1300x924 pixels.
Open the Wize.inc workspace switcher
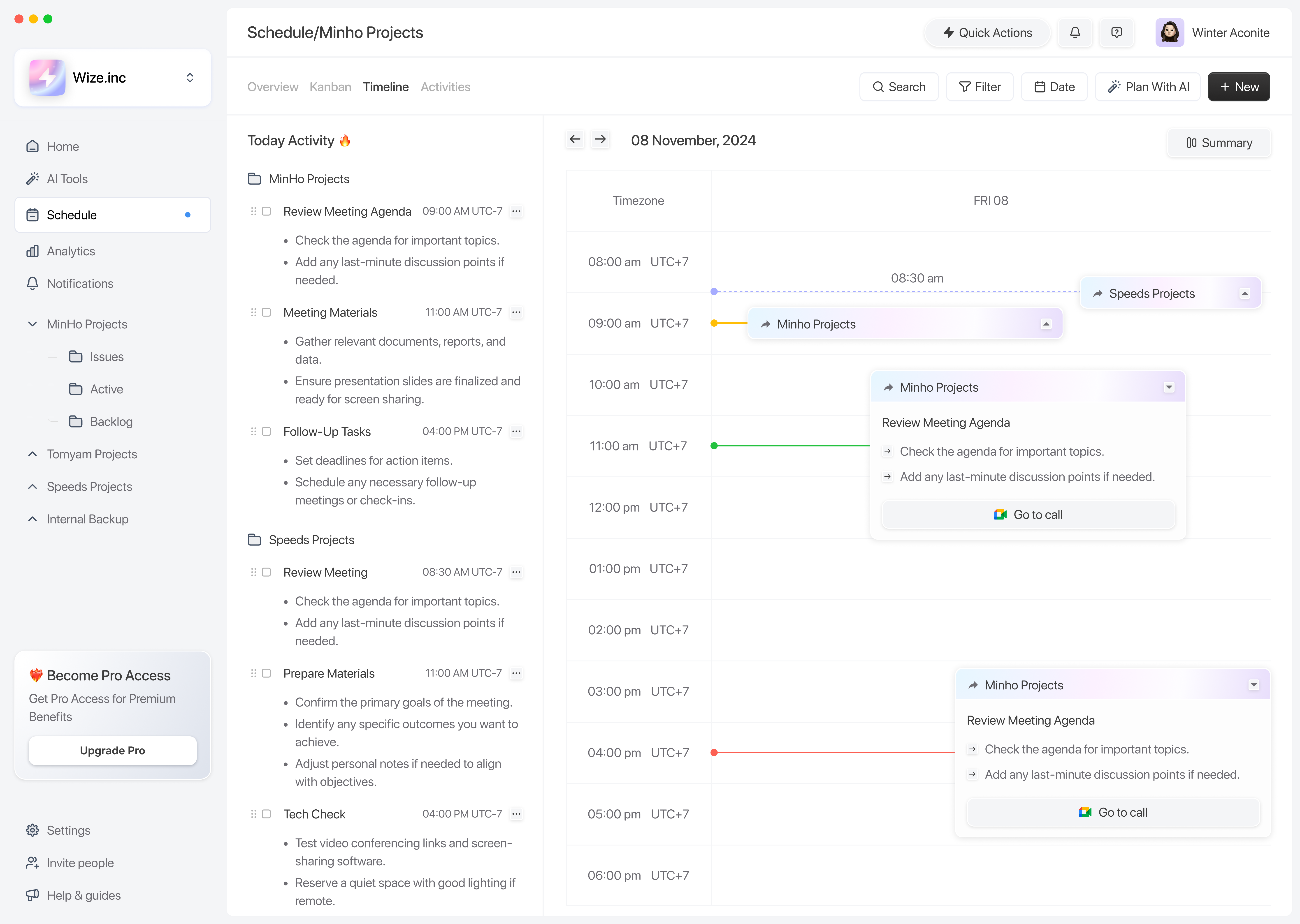tap(190, 77)
